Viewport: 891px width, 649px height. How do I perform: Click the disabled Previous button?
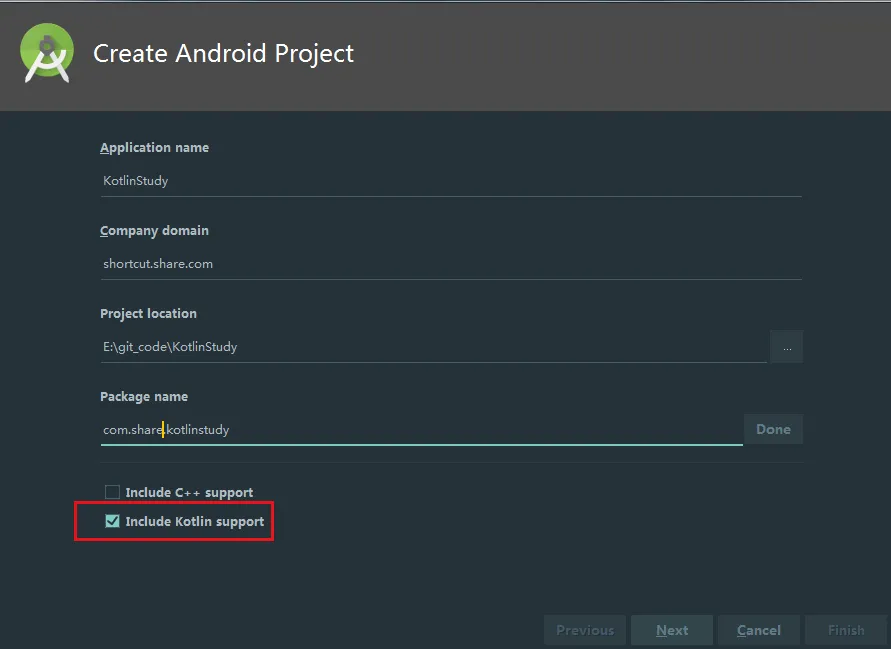tap(585, 630)
